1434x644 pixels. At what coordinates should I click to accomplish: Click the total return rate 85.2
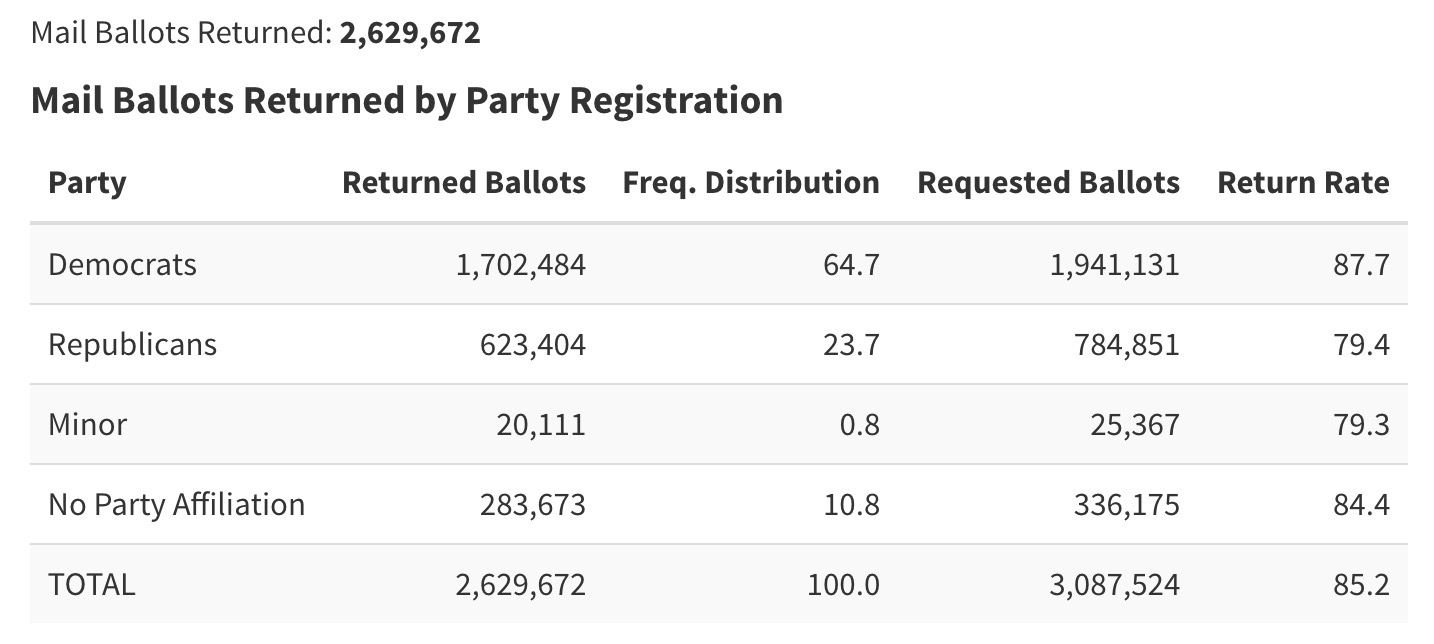(1362, 584)
